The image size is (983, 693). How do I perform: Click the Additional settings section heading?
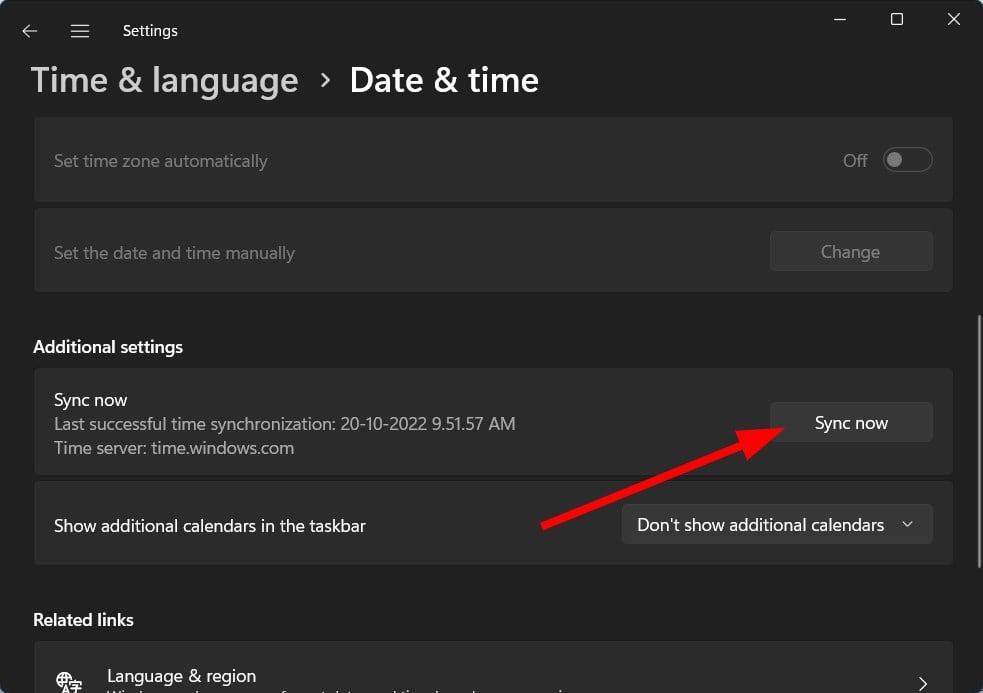click(x=108, y=347)
